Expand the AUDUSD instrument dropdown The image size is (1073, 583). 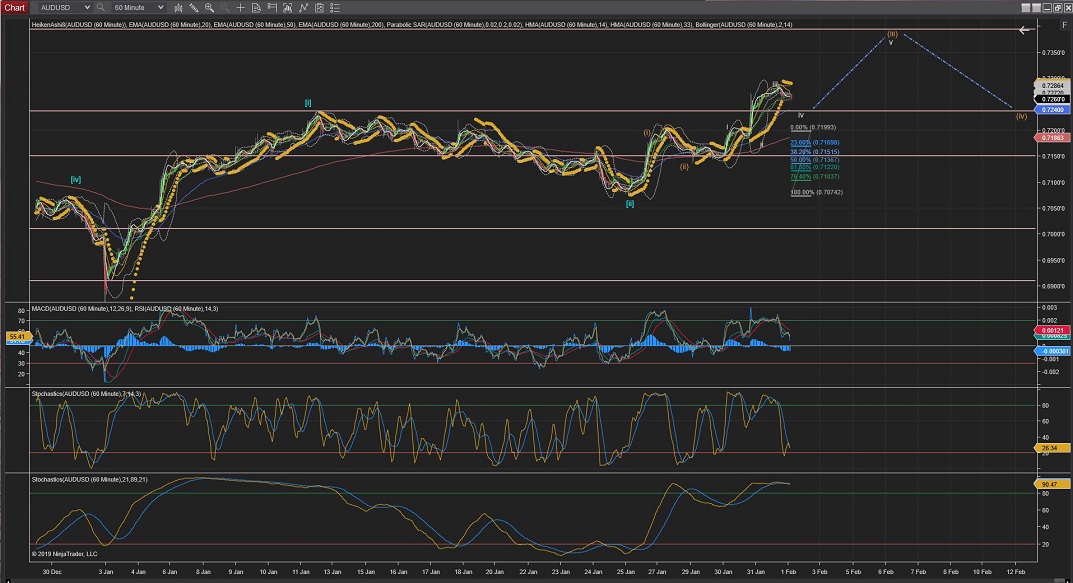87,8
